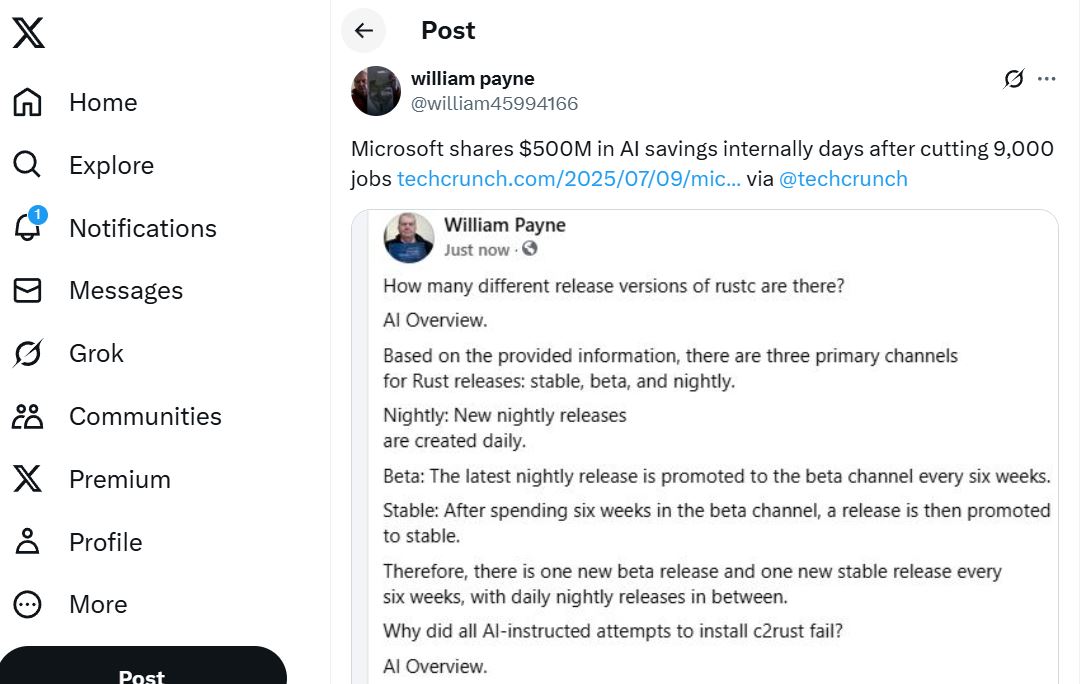The height and width of the screenshot is (684, 1088).
Task: Click the Premium X icon
Action: pyautogui.click(x=28, y=479)
